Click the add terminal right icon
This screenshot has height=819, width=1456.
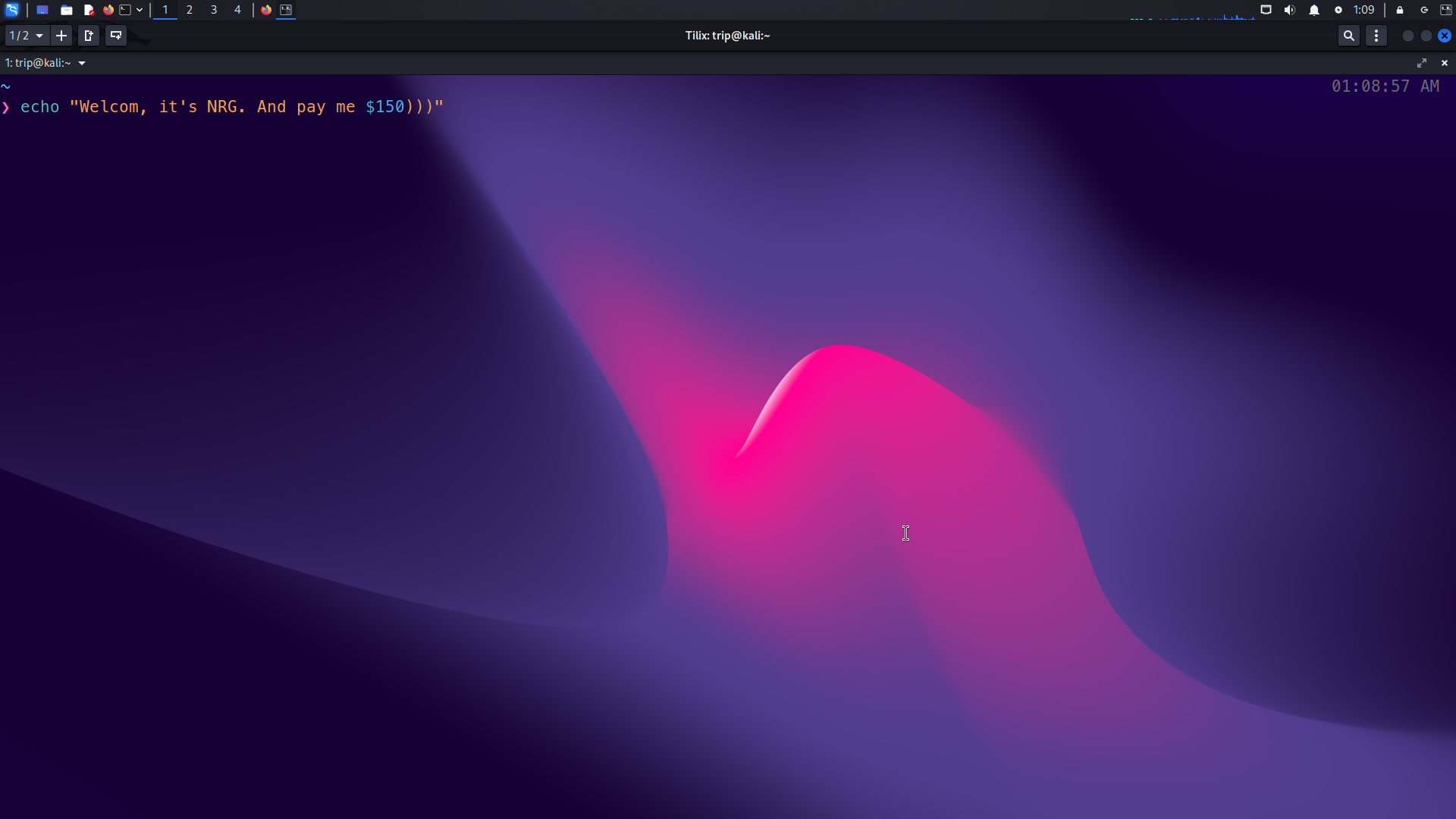tap(89, 36)
